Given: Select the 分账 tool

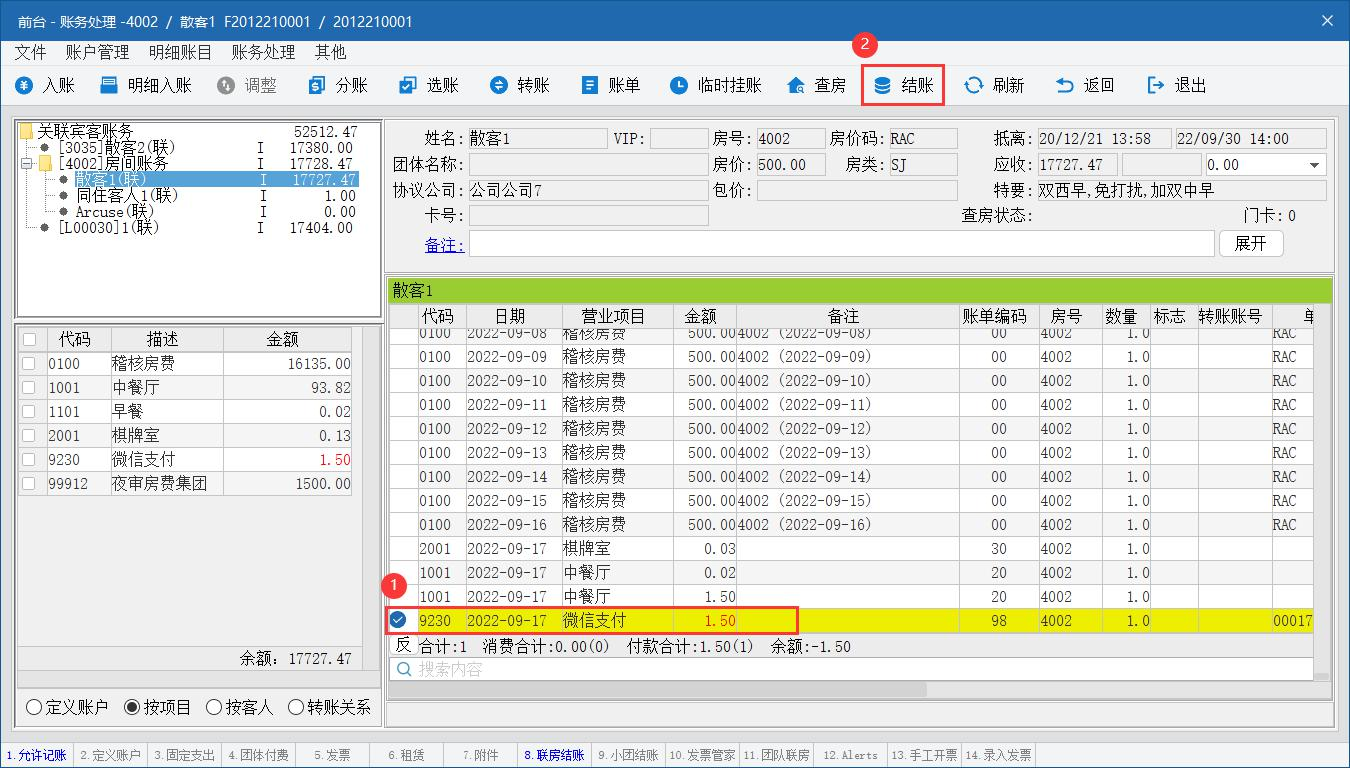Looking at the screenshot, I should 339,86.
